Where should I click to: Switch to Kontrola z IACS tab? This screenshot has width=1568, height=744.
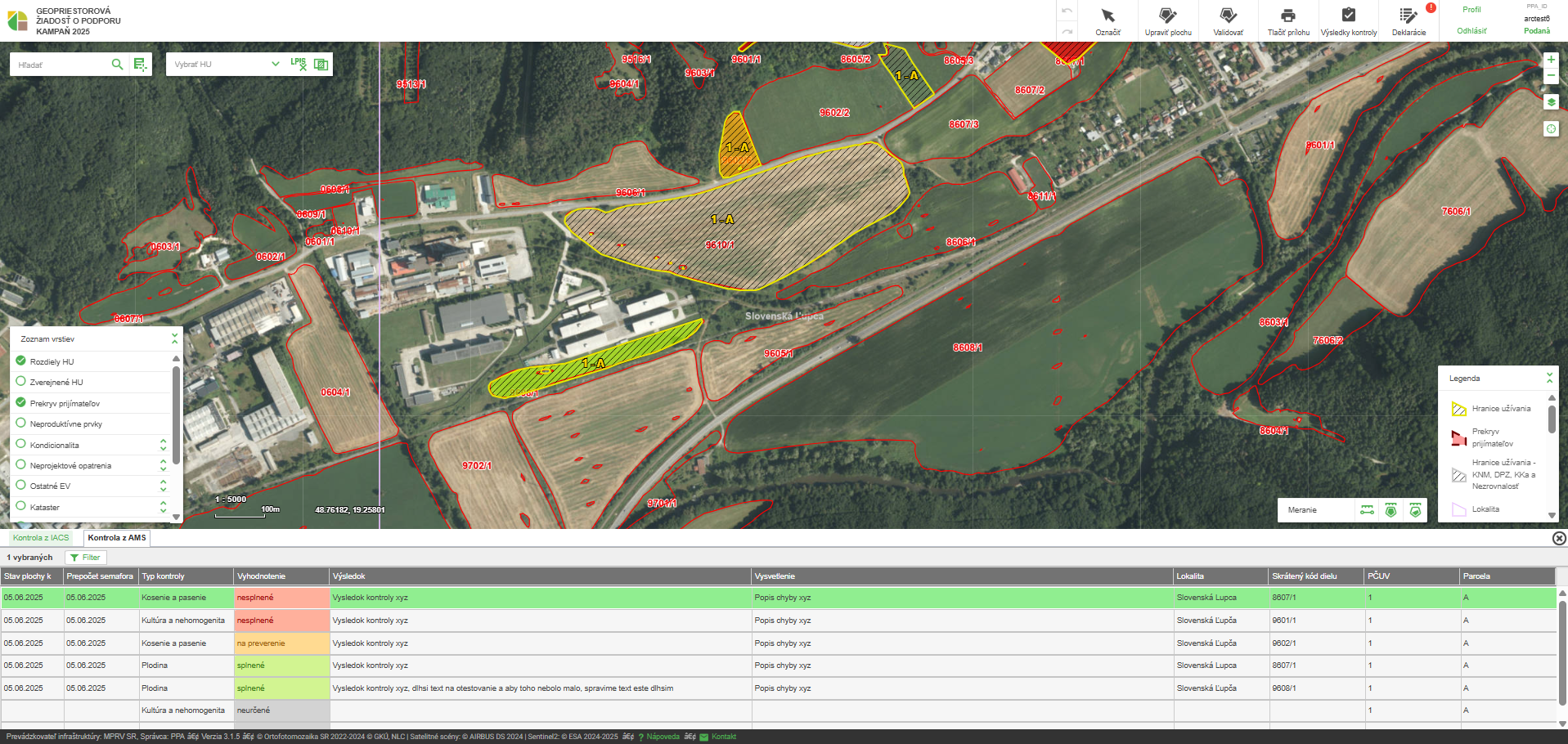[41, 538]
